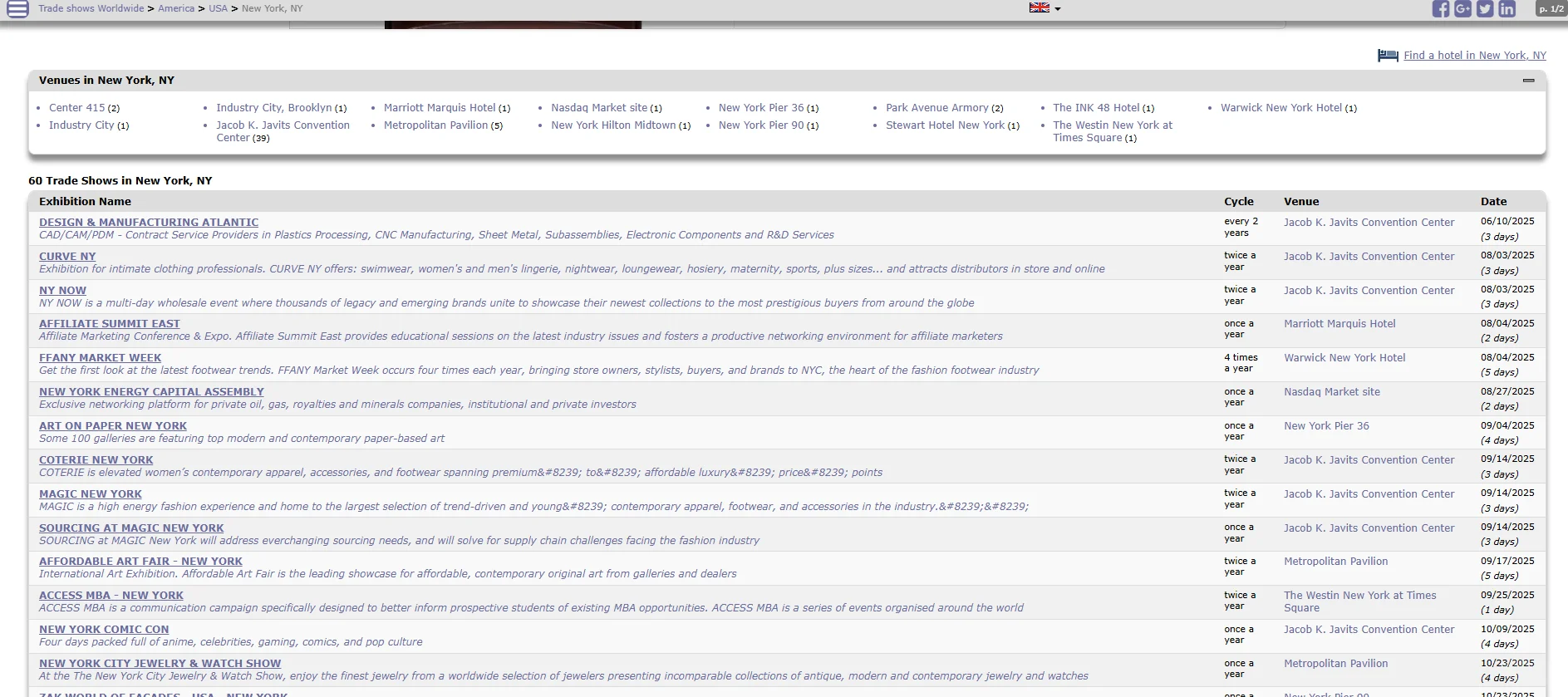Open the LinkedIn share icon
This screenshot has width=1568, height=697.
1507,9
